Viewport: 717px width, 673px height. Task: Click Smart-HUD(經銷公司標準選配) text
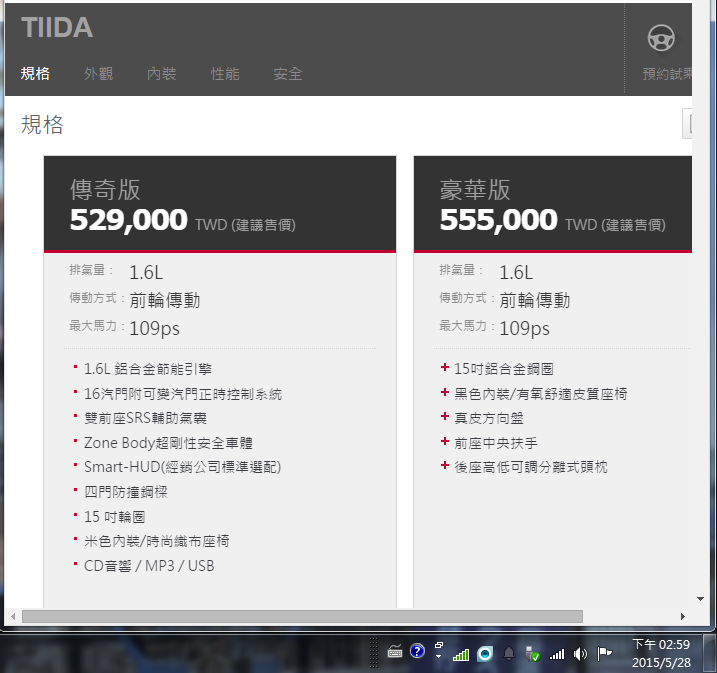click(182, 467)
